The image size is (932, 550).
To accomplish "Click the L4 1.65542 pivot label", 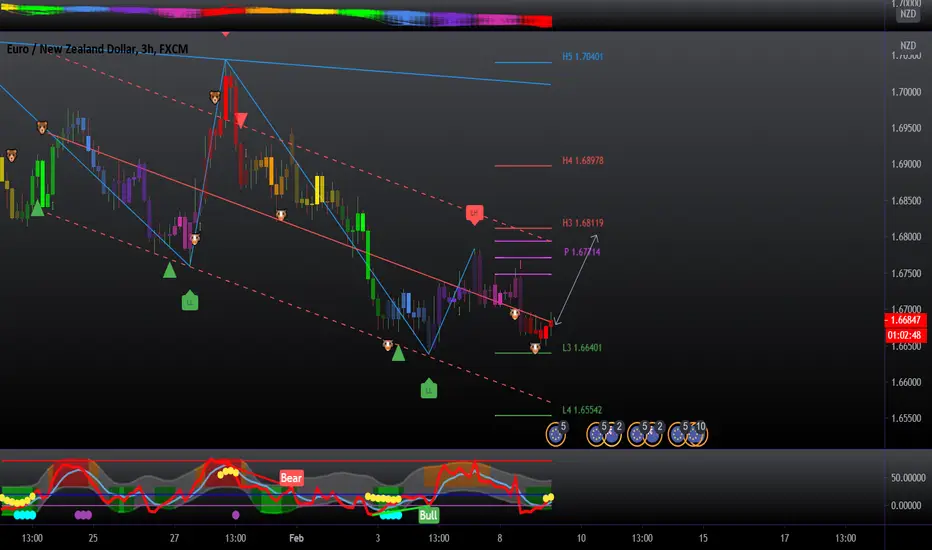I will pyautogui.click(x=582, y=410).
